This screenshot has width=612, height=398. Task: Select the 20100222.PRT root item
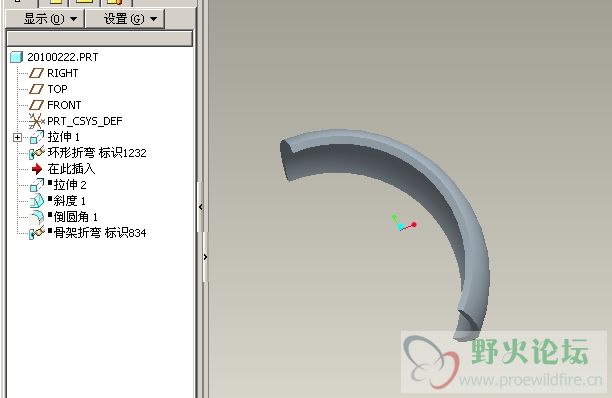(x=62, y=57)
